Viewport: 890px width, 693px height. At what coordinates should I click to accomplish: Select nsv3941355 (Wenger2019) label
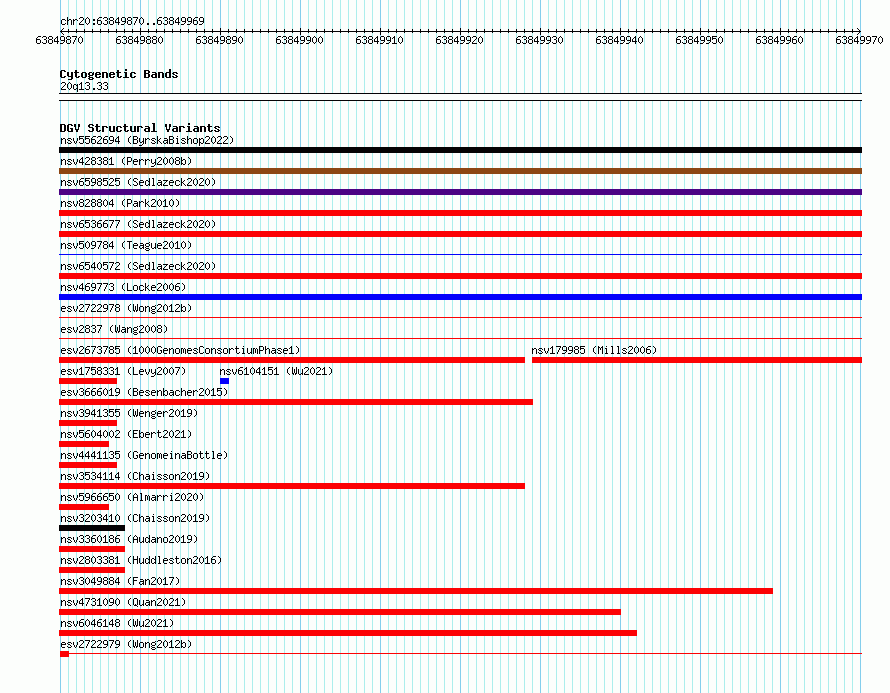coord(129,413)
